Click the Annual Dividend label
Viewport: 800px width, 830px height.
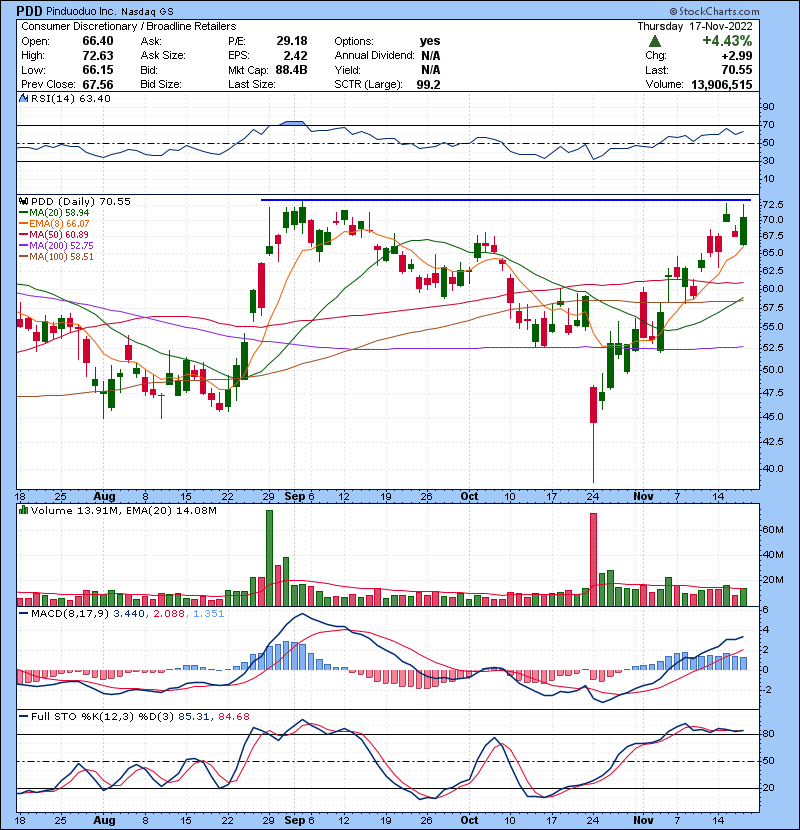coord(374,55)
